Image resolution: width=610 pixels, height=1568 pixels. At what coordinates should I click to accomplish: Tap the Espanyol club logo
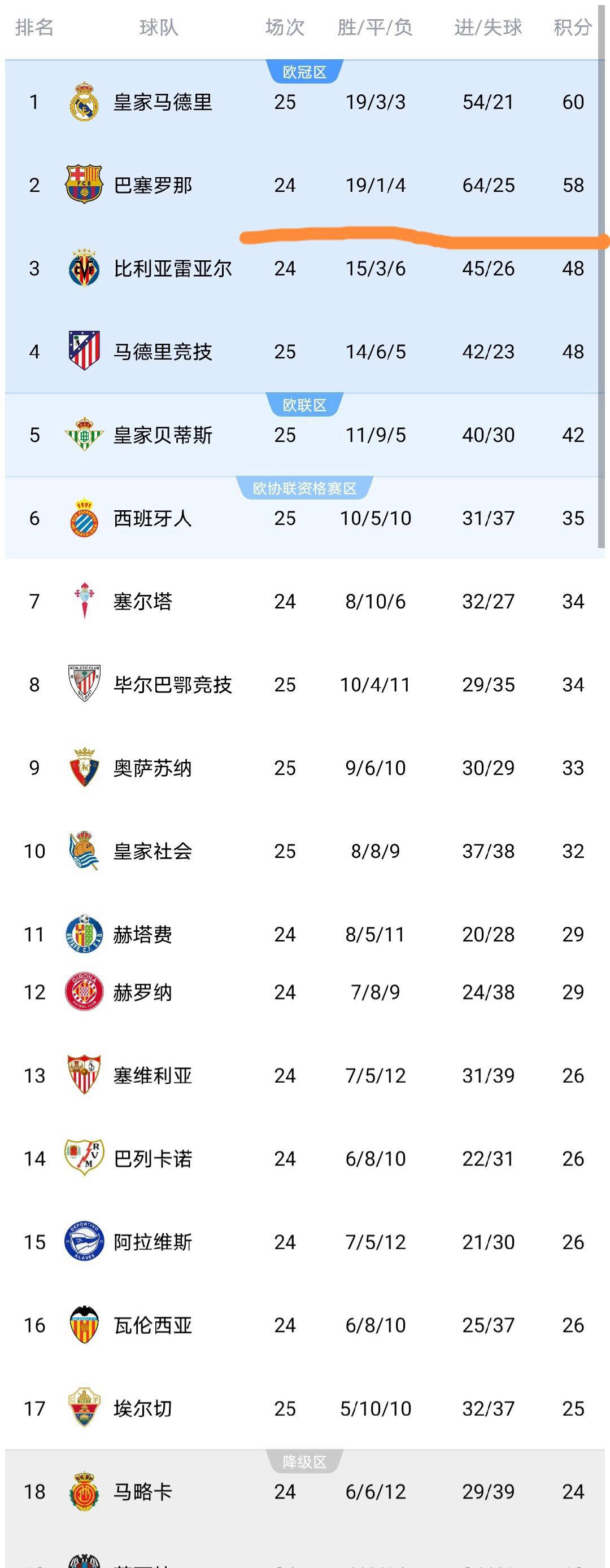84,518
